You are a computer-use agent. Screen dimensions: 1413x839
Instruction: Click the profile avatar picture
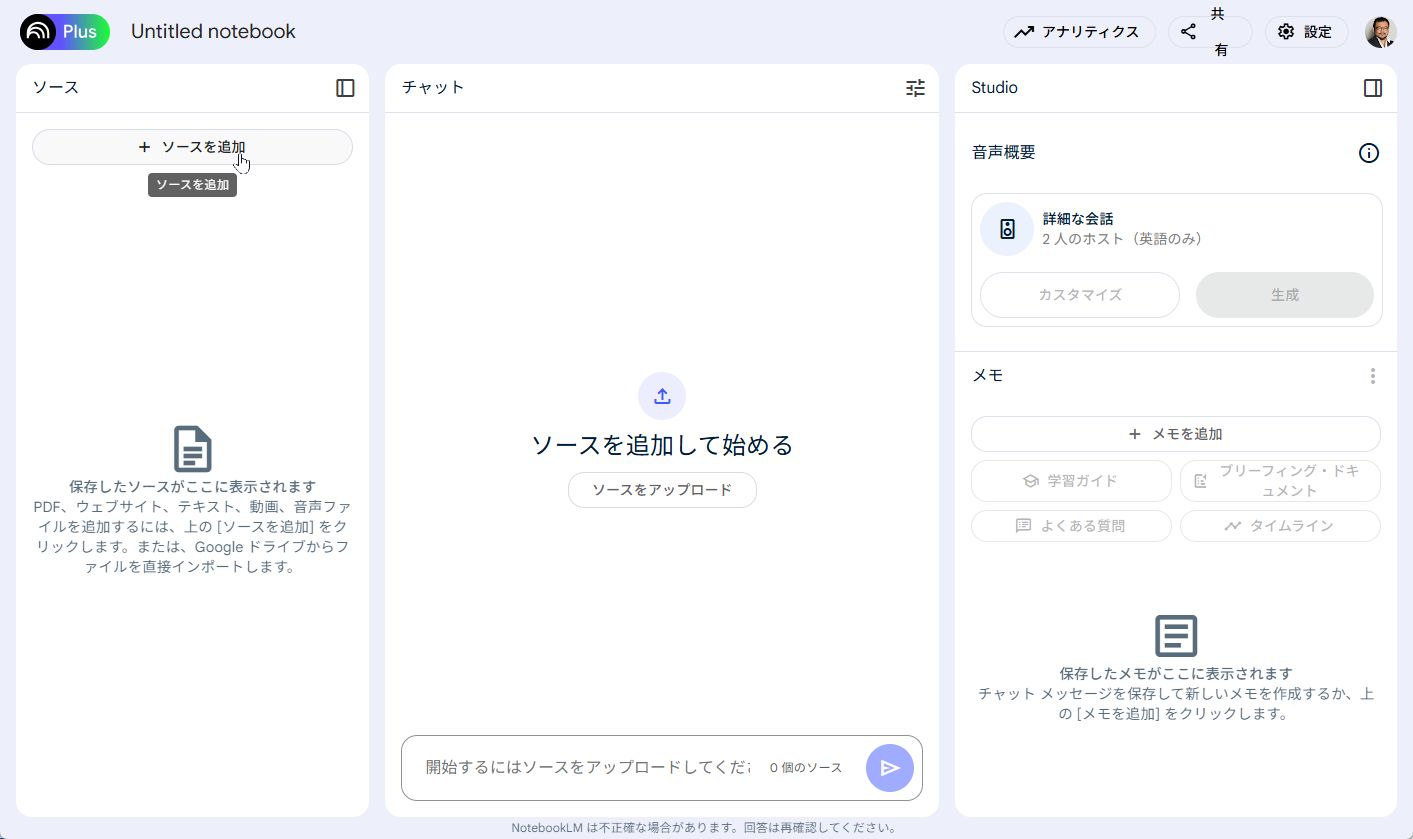pyautogui.click(x=1380, y=31)
